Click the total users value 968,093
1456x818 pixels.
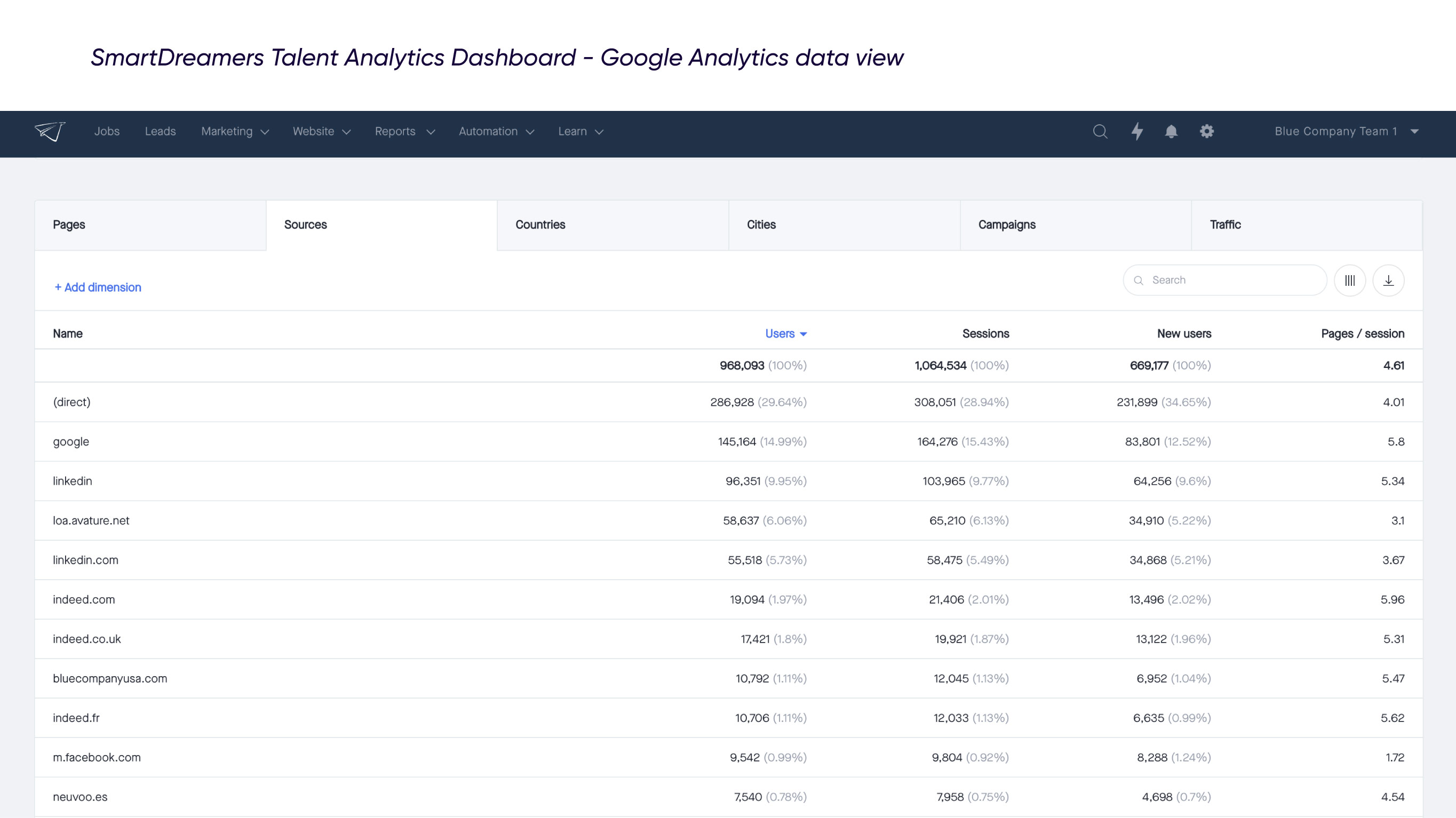pos(742,365)
